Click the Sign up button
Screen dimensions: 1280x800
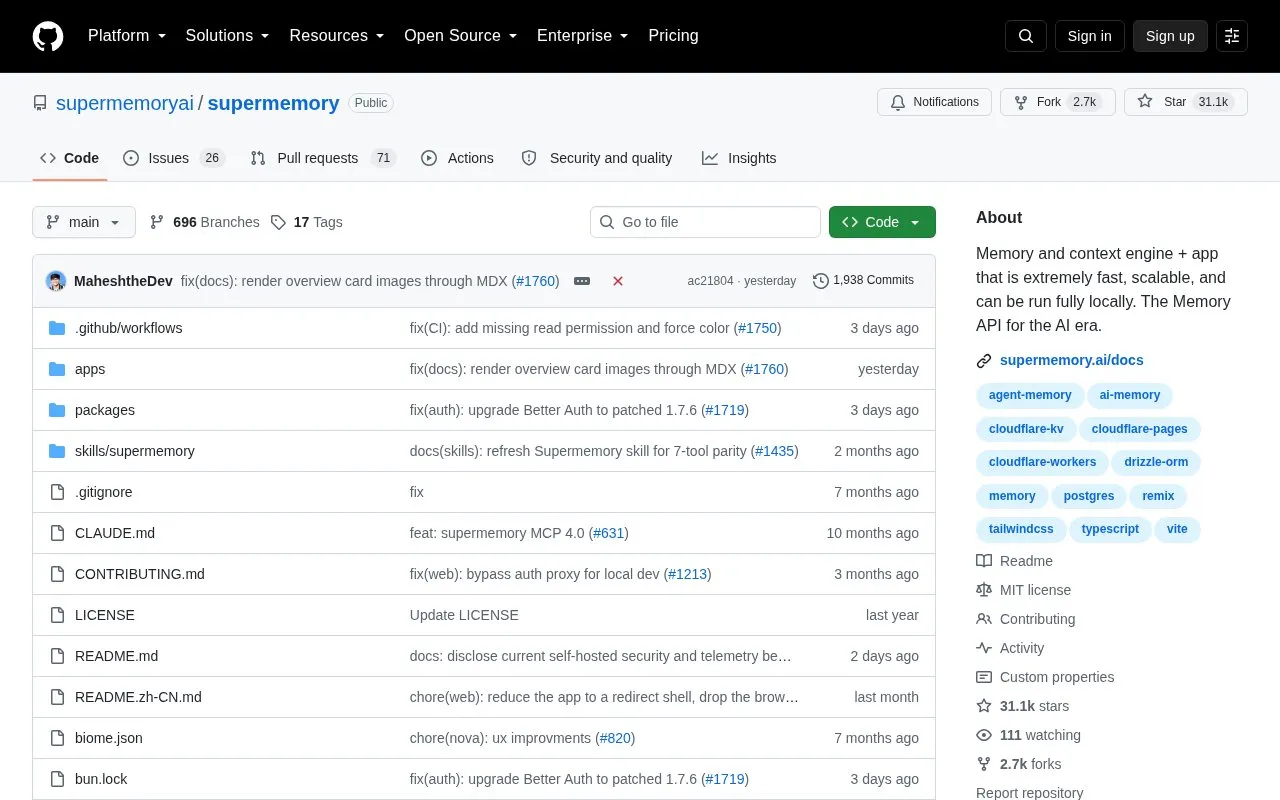[1170, 36]
